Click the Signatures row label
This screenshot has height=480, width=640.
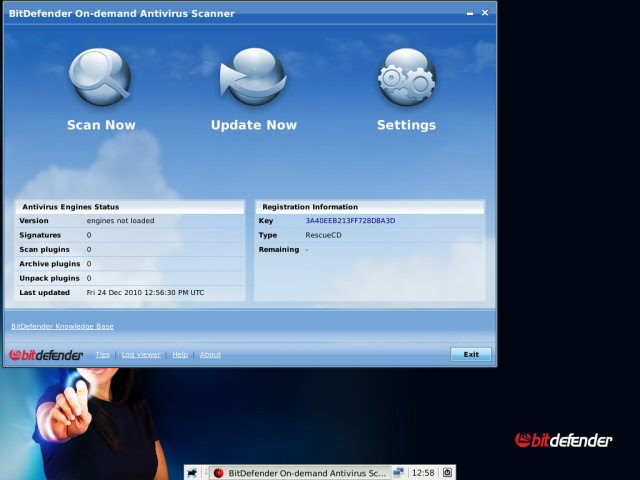[40, 235]
